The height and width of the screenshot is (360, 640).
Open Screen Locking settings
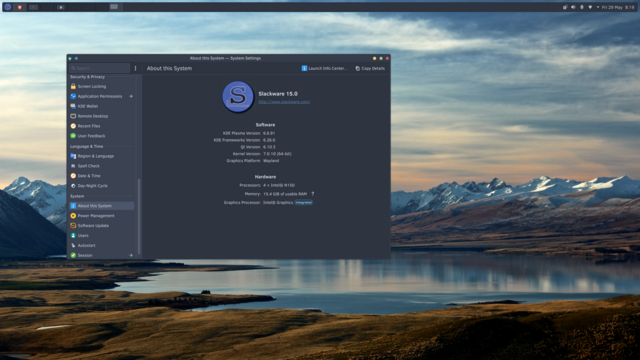[101, 86]
